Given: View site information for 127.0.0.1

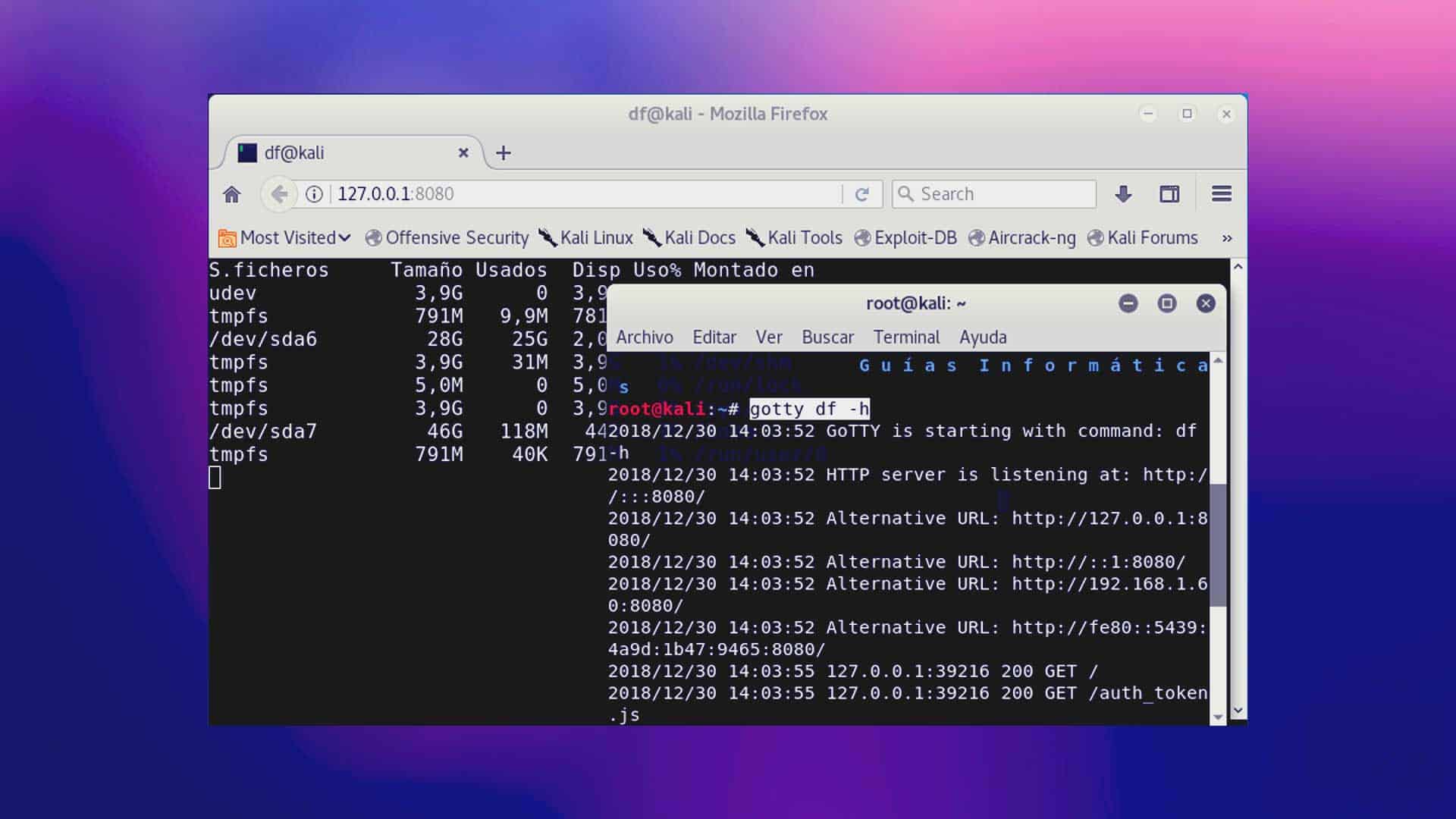Looking at the screenshot, I should [x=313, y=194].
